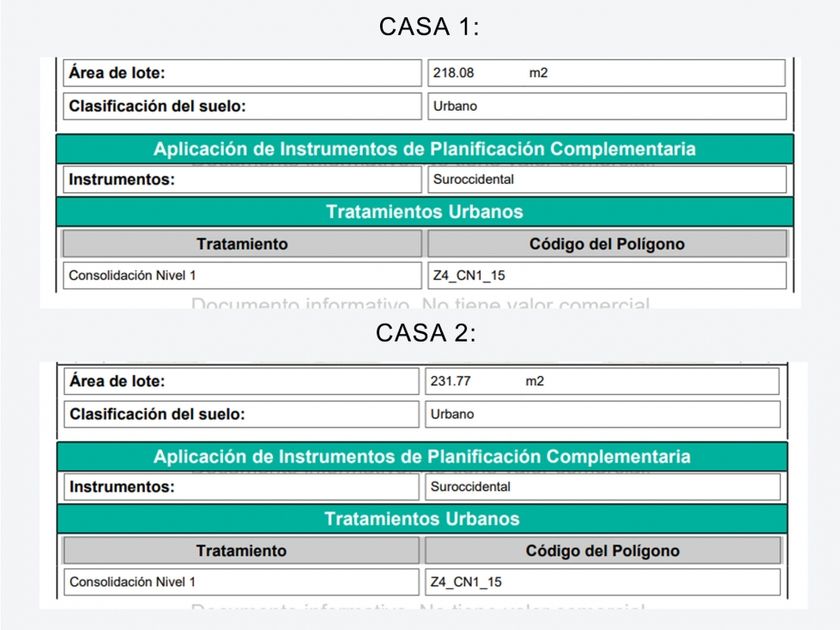This screenshot has height=630, width=840.
Task: Click the CASA 1 heading text
Action: click(x=429, y=27)
